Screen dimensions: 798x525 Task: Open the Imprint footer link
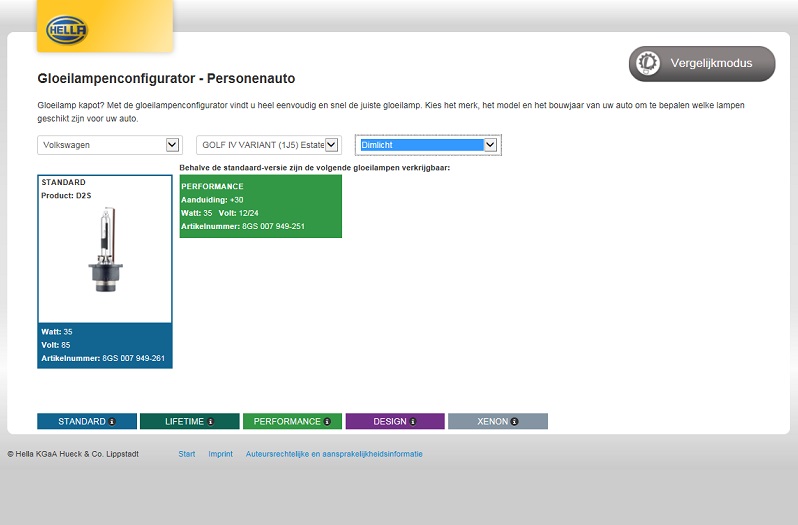pyautogui.click(x=220, y=454)
